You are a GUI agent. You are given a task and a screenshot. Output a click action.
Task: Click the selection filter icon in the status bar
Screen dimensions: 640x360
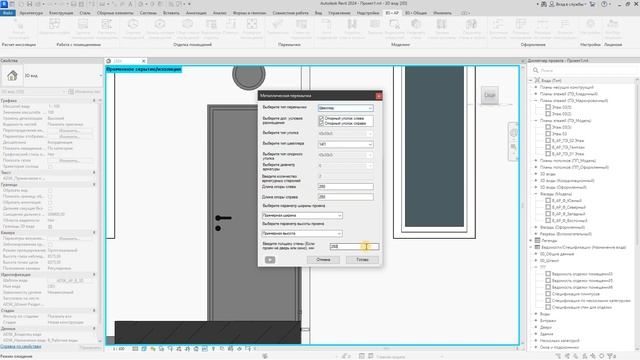[611, 356]
